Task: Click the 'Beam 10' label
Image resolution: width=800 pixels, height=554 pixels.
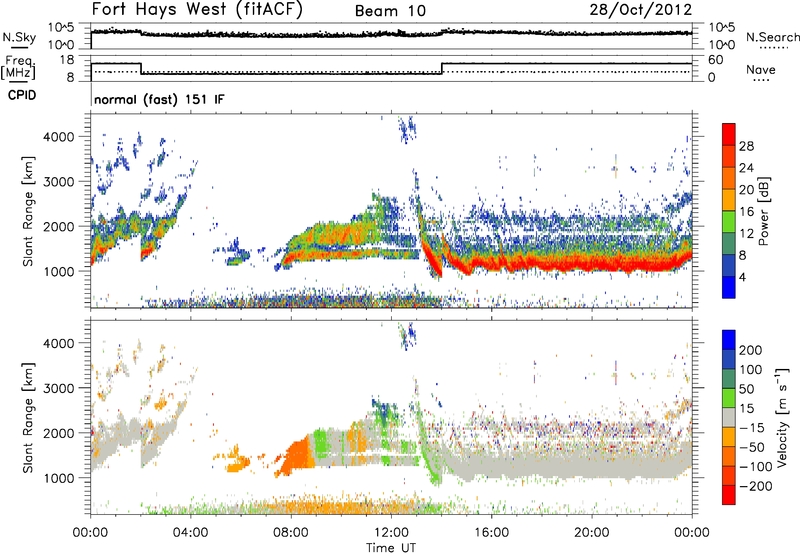Action: (x=390, y=11)
